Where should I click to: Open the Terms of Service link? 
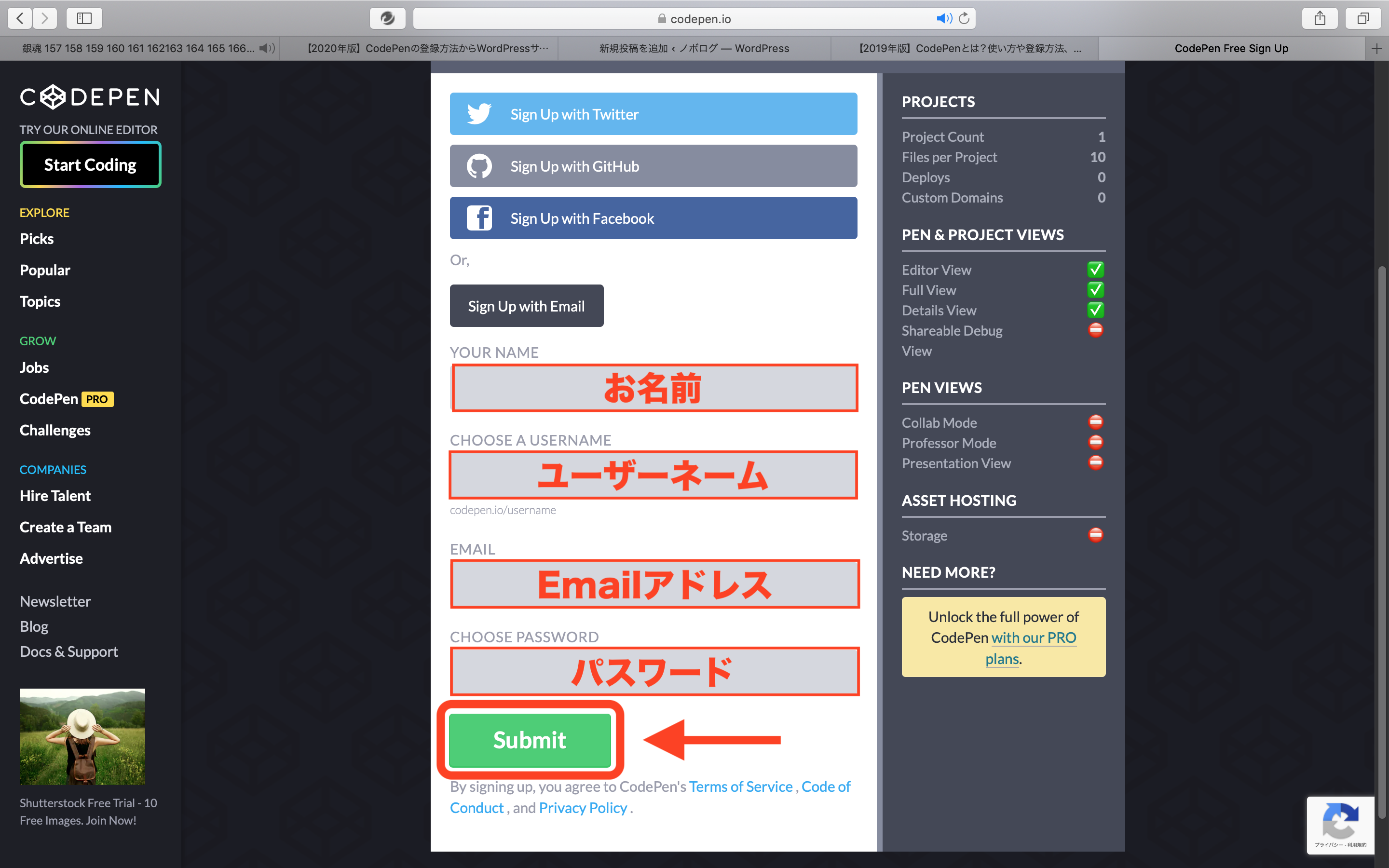click(740, 787)
